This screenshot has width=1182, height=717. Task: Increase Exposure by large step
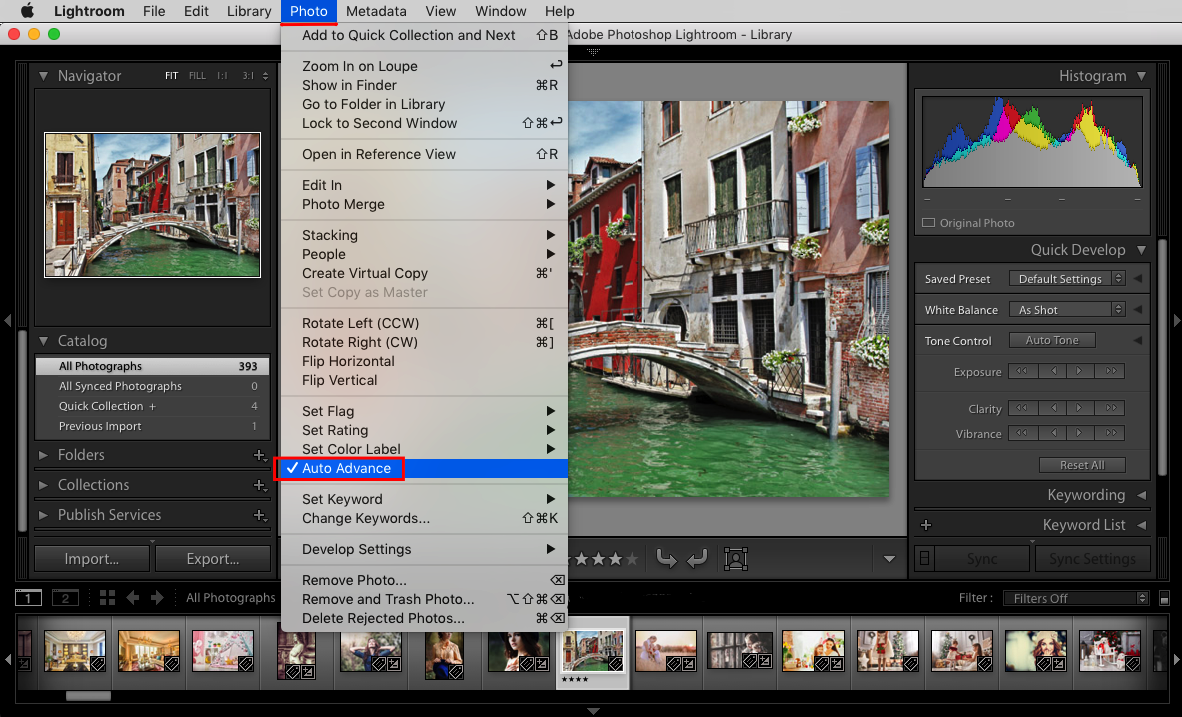1110,371
